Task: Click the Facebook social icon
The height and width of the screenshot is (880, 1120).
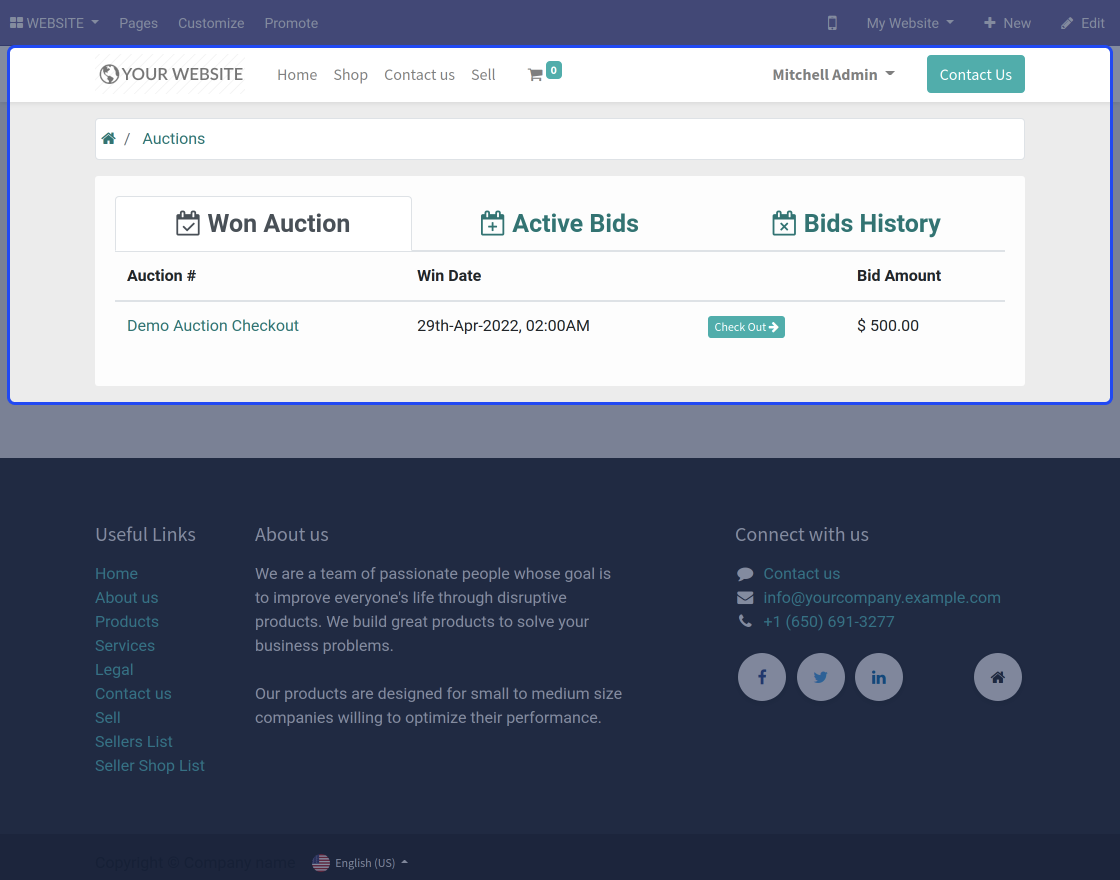Action: (761, 677)
